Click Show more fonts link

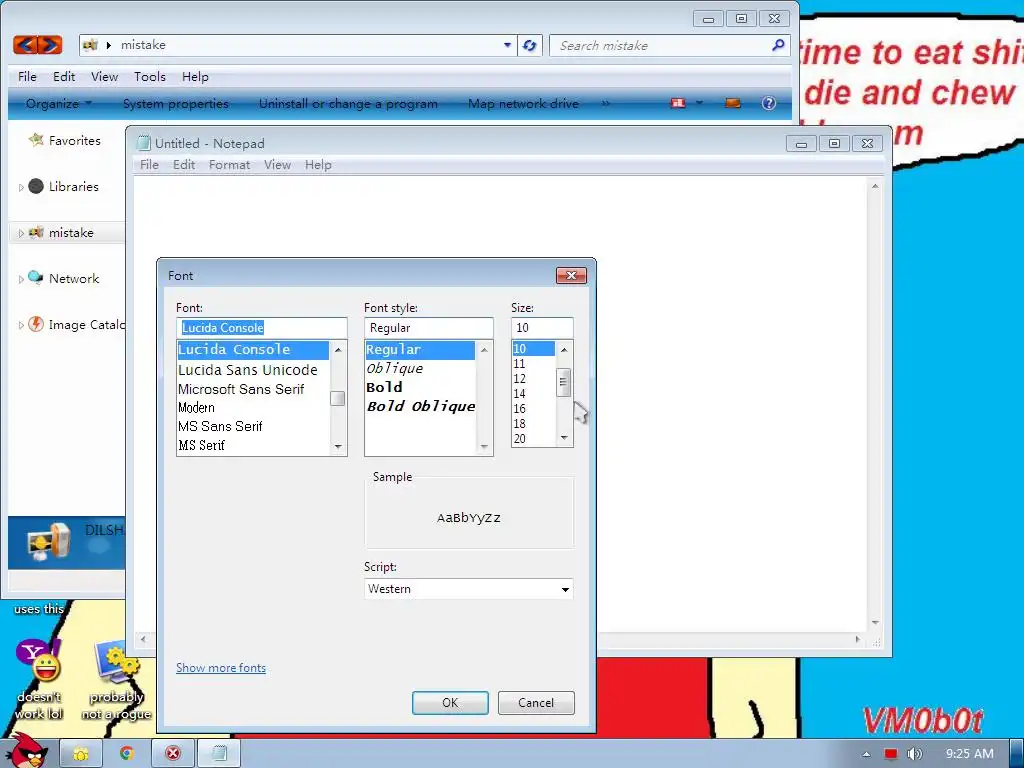(221, 667)
